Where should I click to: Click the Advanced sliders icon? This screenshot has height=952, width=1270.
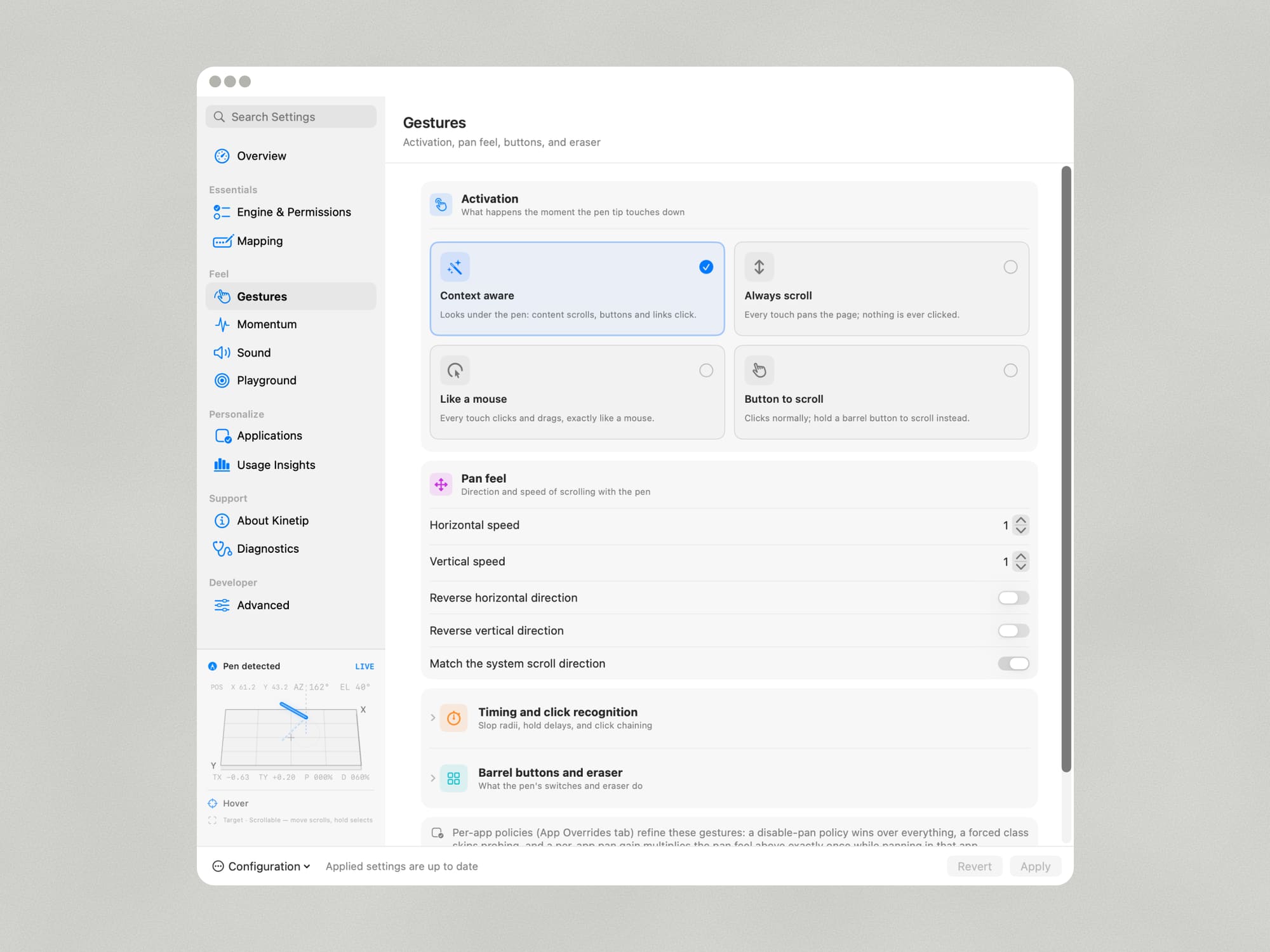pyautogui.click(x=222, y=605)
